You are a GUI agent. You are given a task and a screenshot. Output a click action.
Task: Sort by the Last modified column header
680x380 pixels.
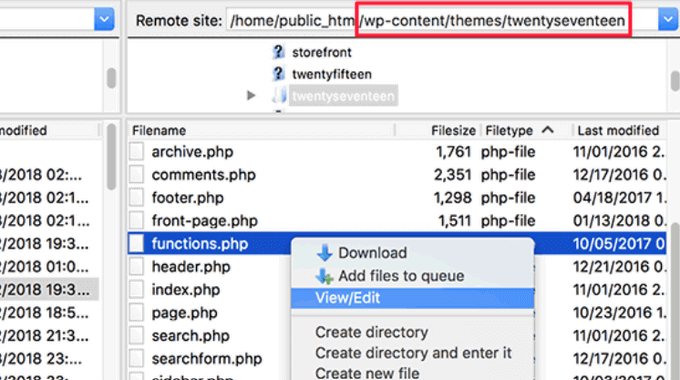click(x=619, y=130)
